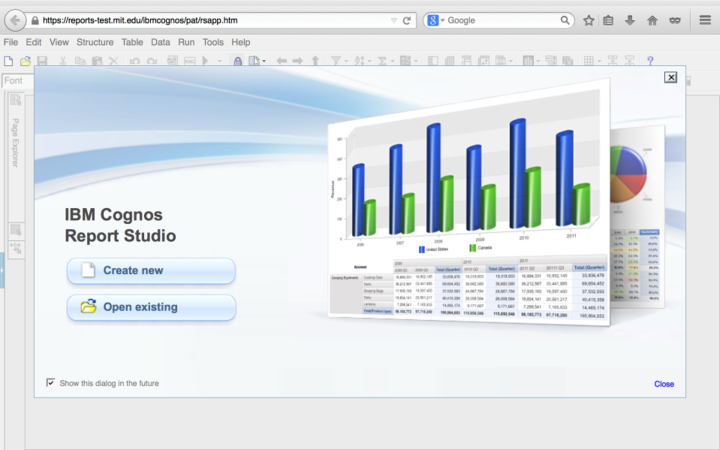Click the Open existing button
This screenshot has height=450, width=720.
click(151, 307)
